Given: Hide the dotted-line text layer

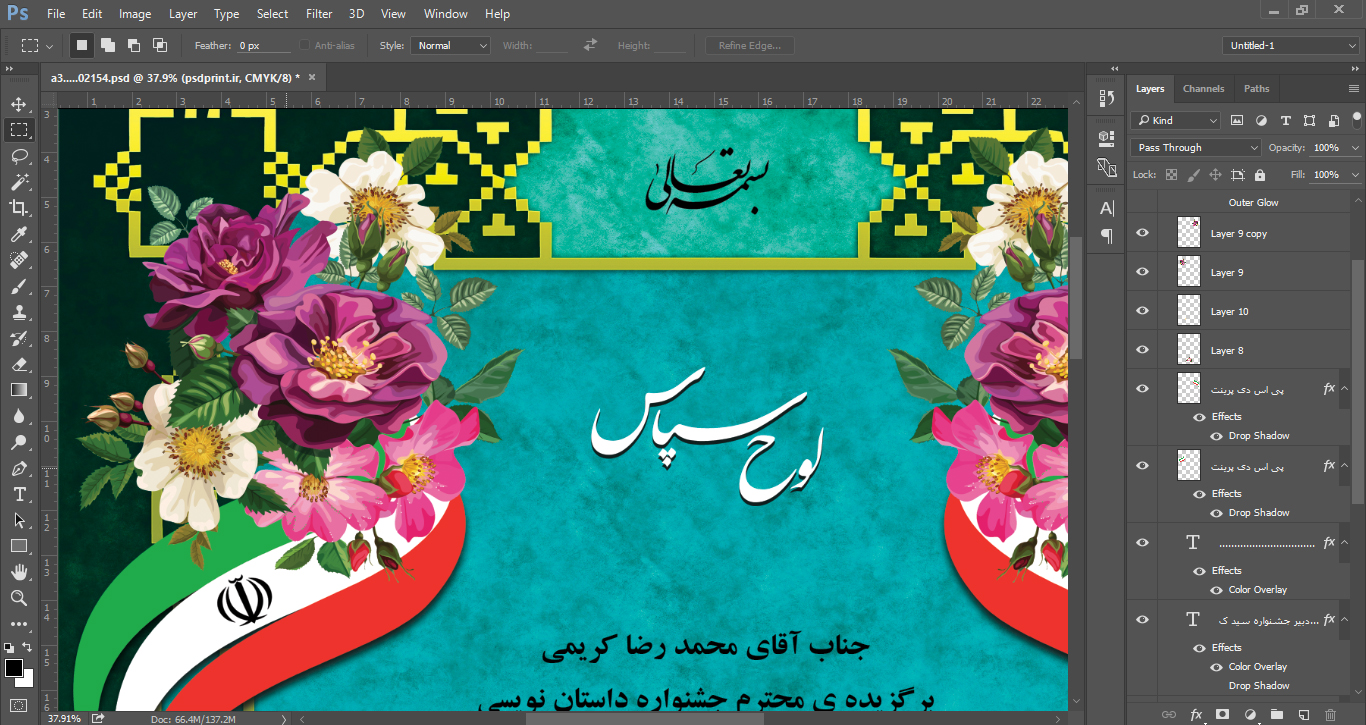Looking at the screenshot, I should click(1143, 542).
